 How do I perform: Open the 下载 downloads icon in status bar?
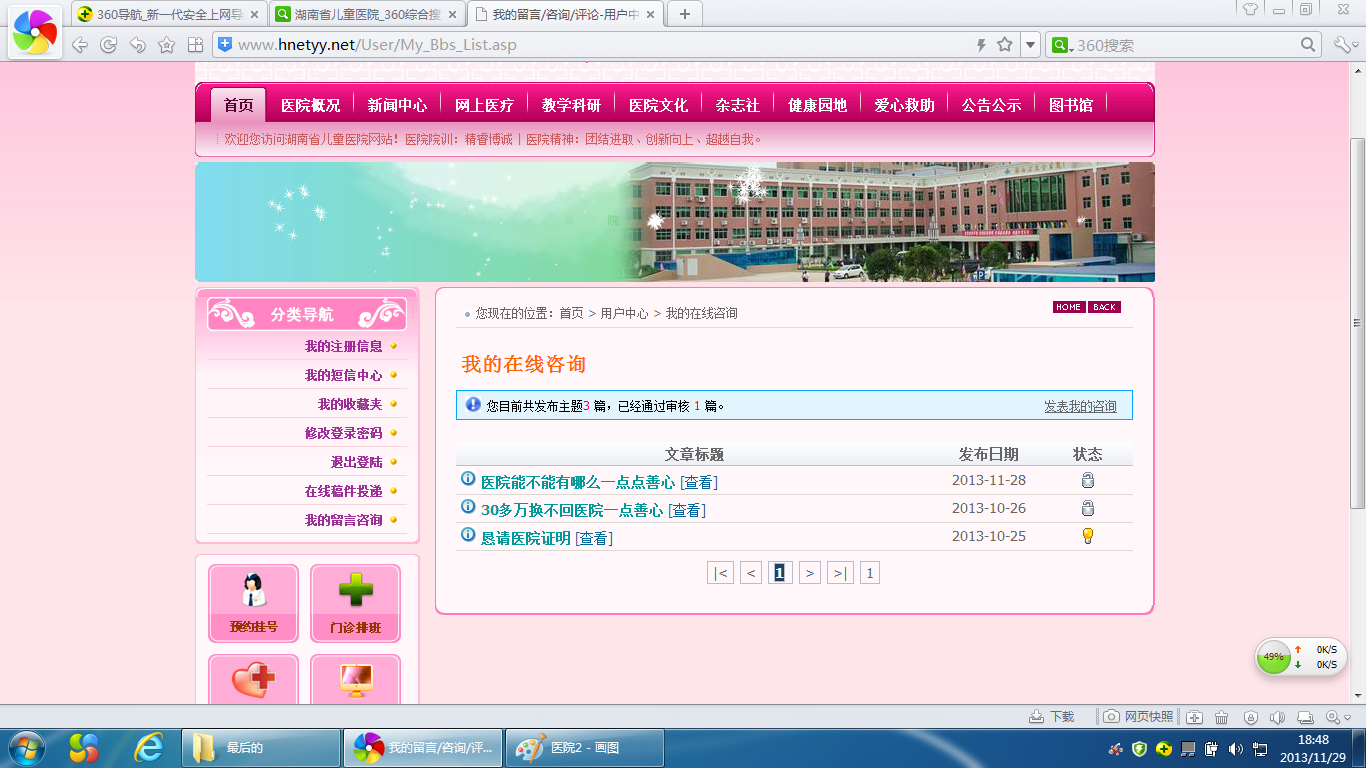(1037, 717)
